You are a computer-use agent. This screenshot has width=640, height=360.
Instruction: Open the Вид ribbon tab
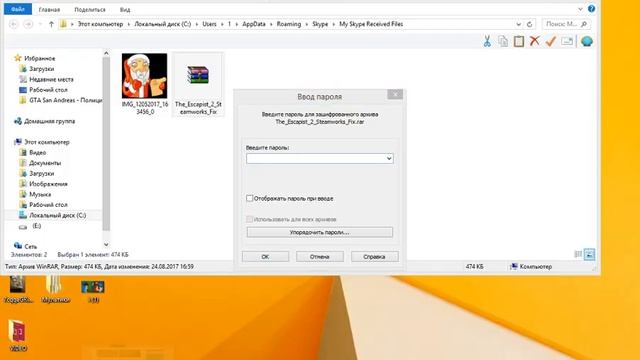pyautogui.click(x=125, y=9)
